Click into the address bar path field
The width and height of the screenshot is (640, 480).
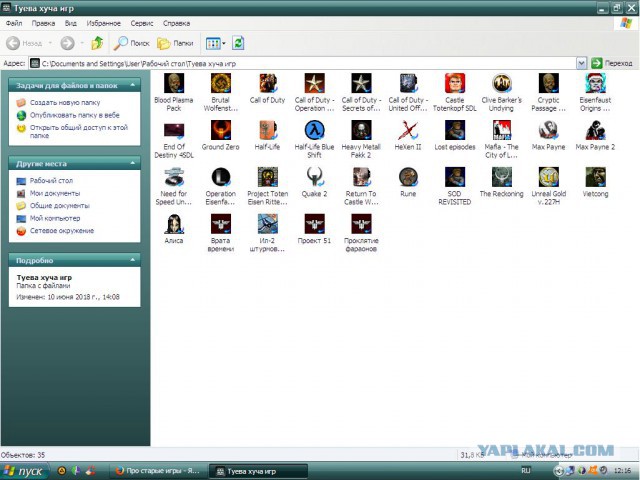(302, 63)
